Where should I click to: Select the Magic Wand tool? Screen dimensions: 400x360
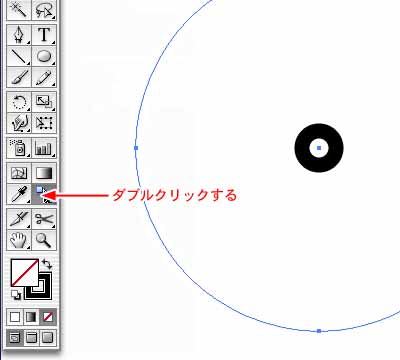coord(19,9)
